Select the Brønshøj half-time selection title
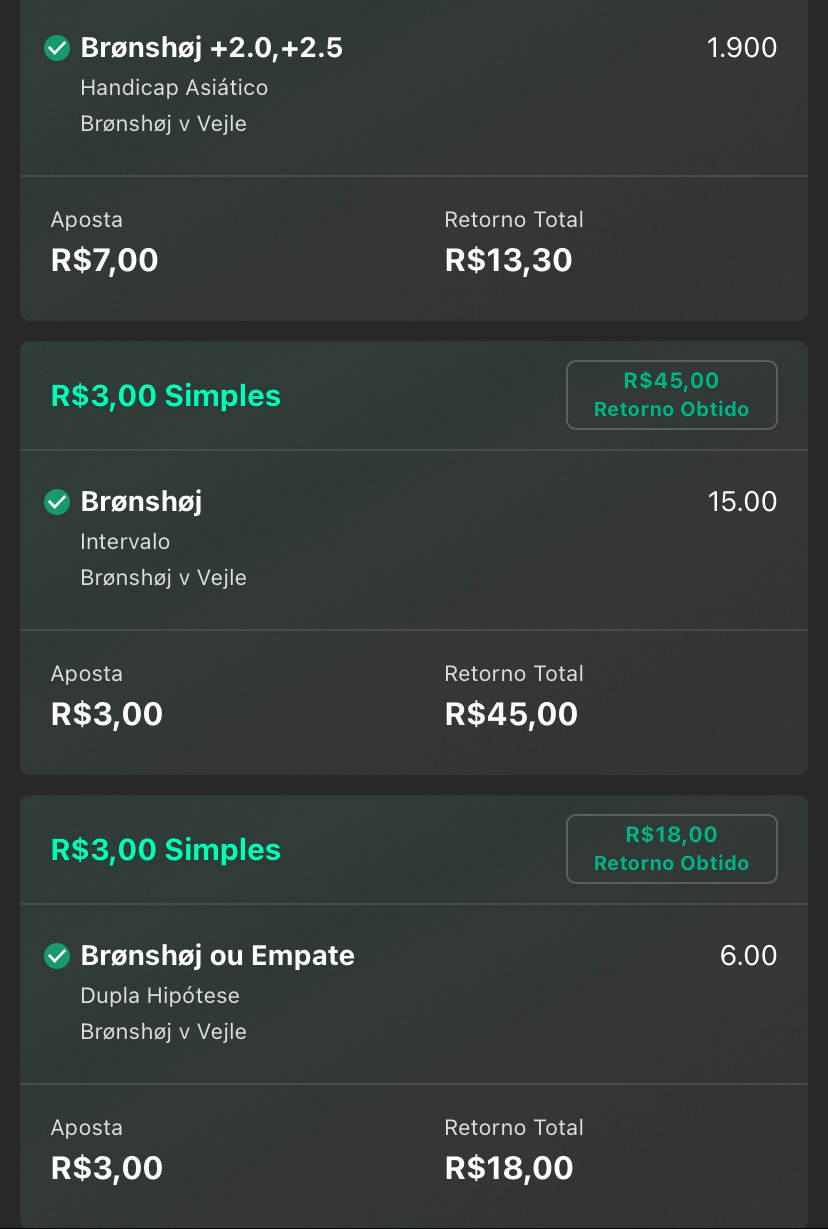 pos(141,502)
